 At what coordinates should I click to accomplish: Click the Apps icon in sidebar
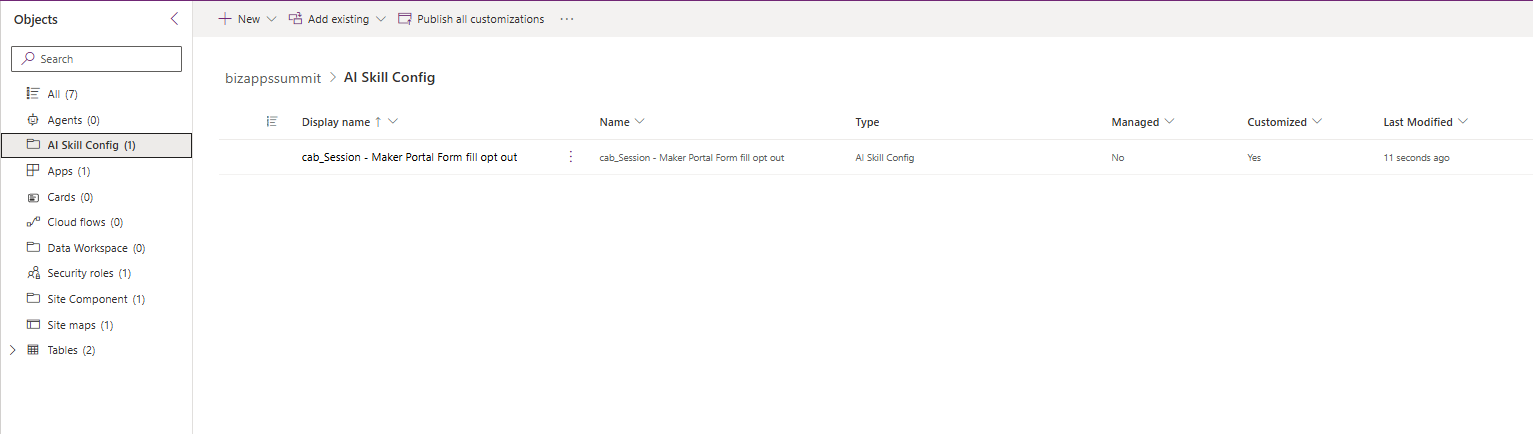coord(33,171)
